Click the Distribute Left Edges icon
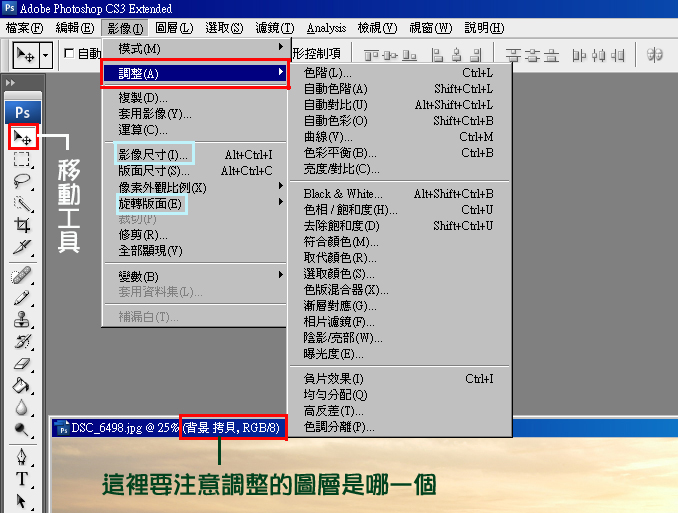The image size is (678, 513). (x=579, y=55)
